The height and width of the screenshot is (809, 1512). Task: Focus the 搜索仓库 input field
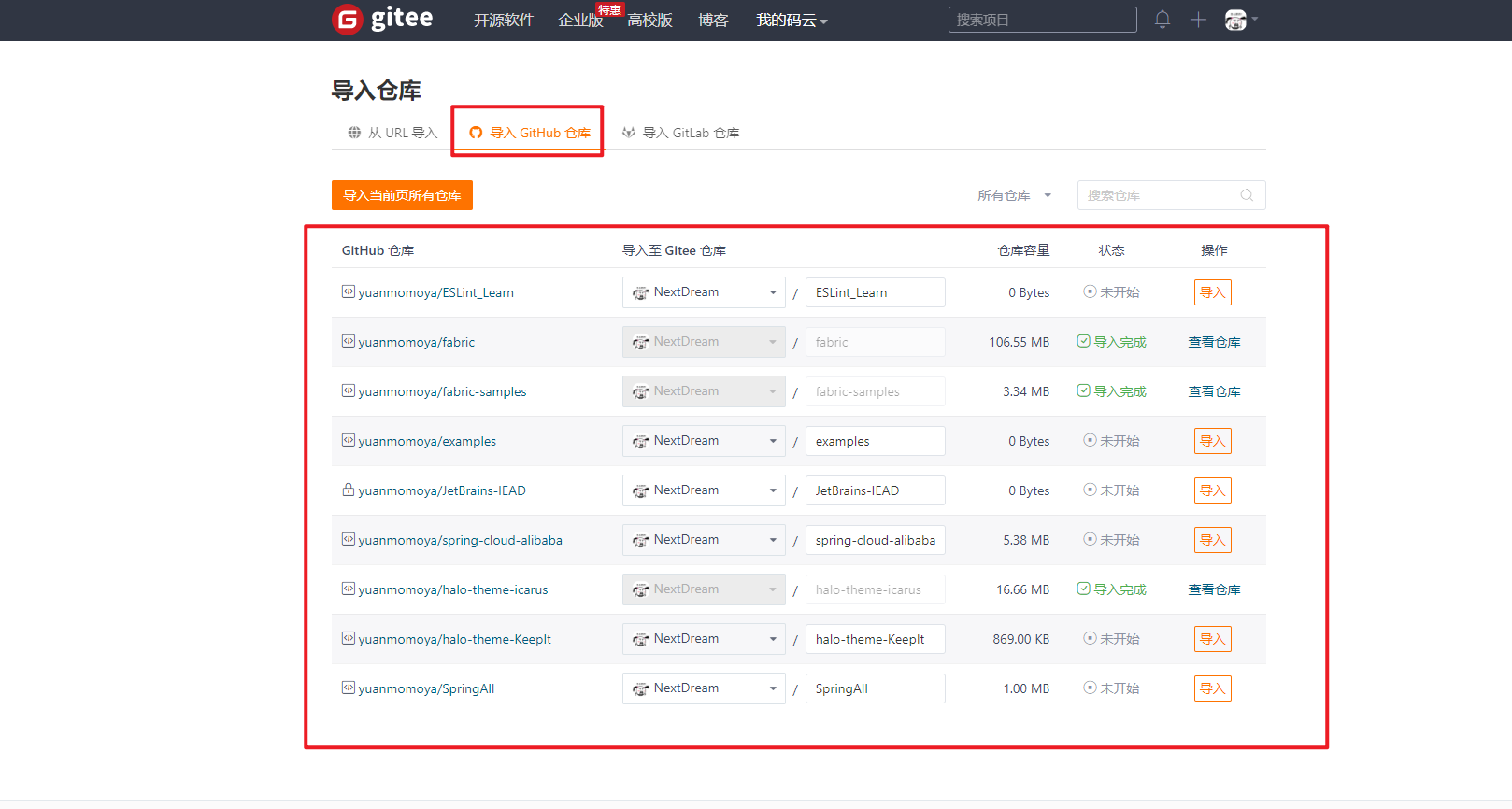coord(1171,195)
